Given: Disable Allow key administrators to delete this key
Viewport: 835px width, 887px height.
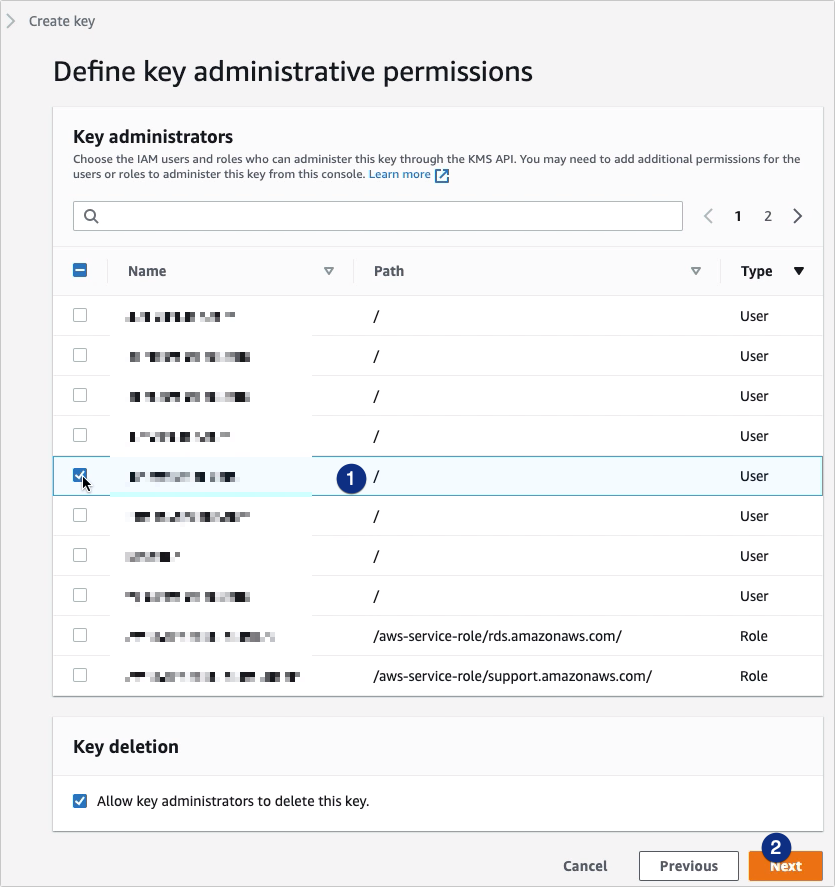Looking at the screenshot, I should pyautogui.click(x=79, y=801).
